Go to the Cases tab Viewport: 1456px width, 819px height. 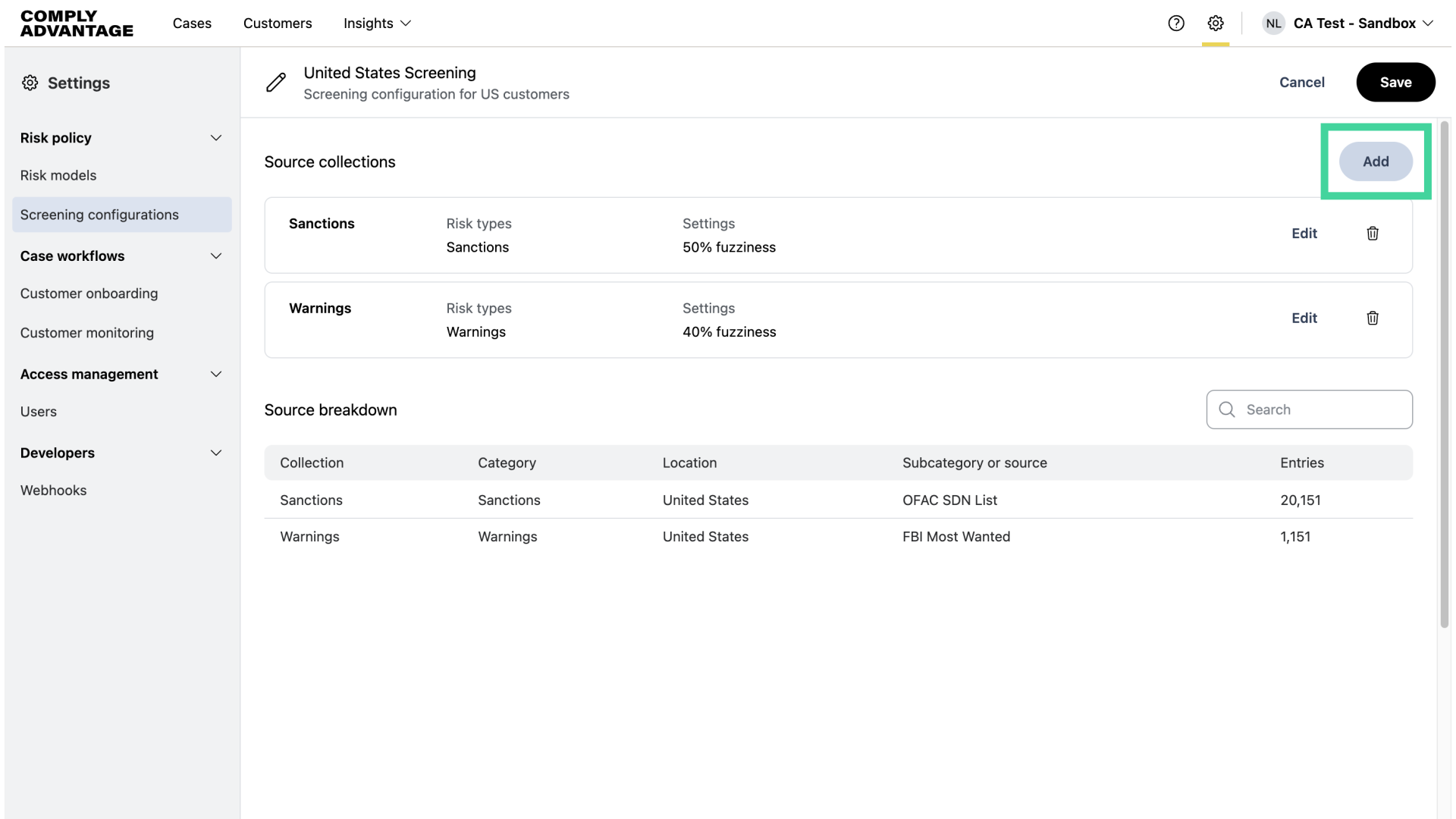192,24
